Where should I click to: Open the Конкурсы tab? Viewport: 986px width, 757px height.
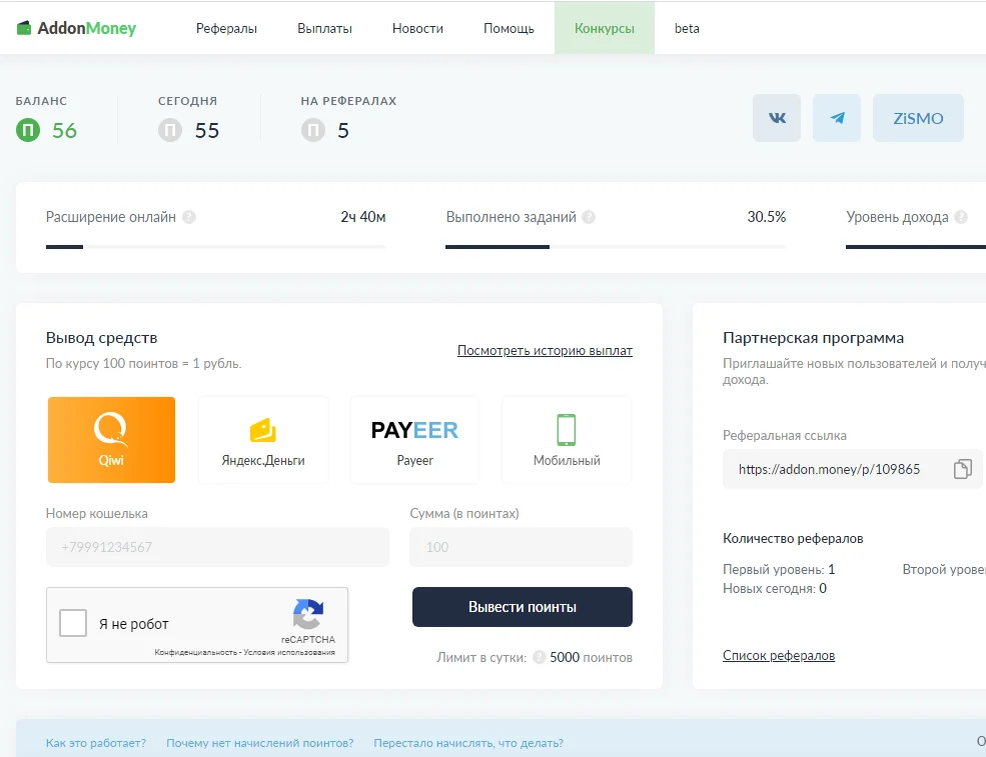[x=604, y=28]
